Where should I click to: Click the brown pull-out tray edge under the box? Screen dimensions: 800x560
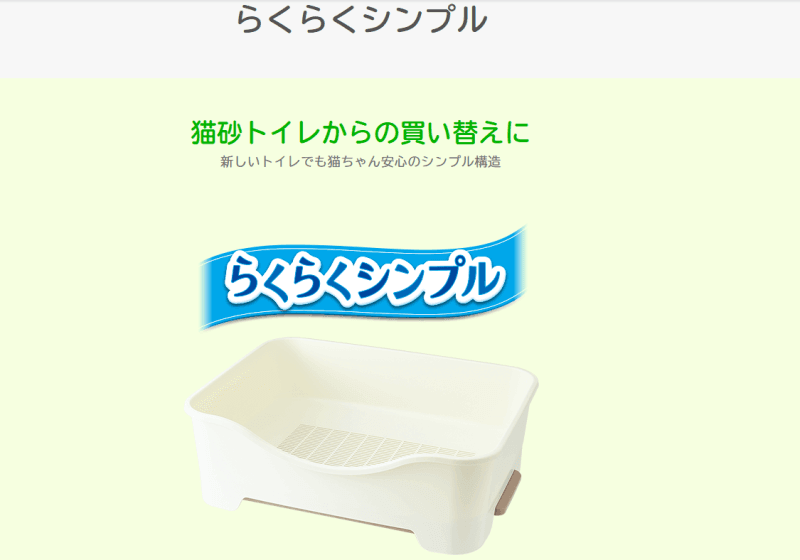pyautogui.click(x=327, y=514)
